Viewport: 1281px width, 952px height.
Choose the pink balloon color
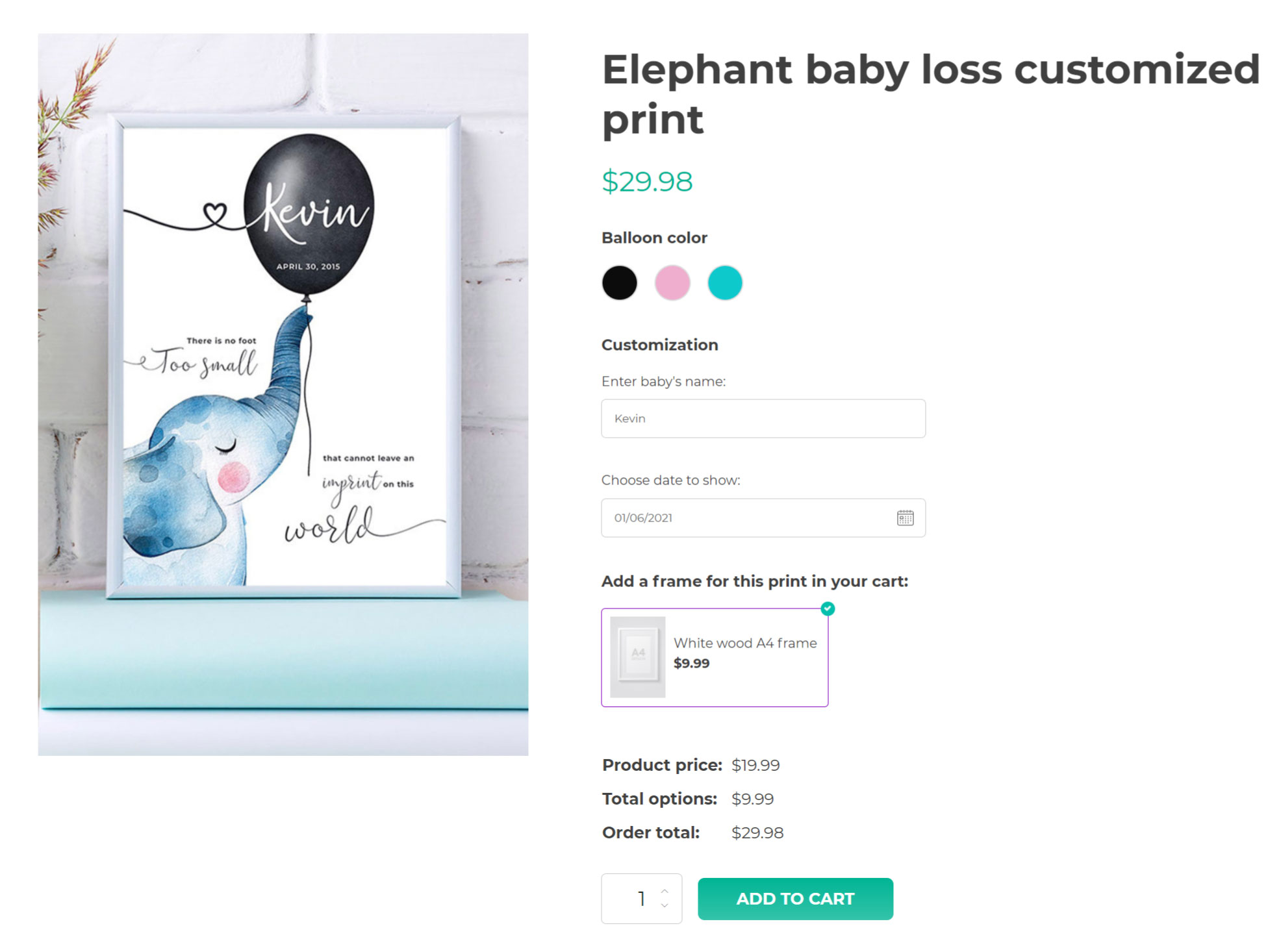coord(672,283)
